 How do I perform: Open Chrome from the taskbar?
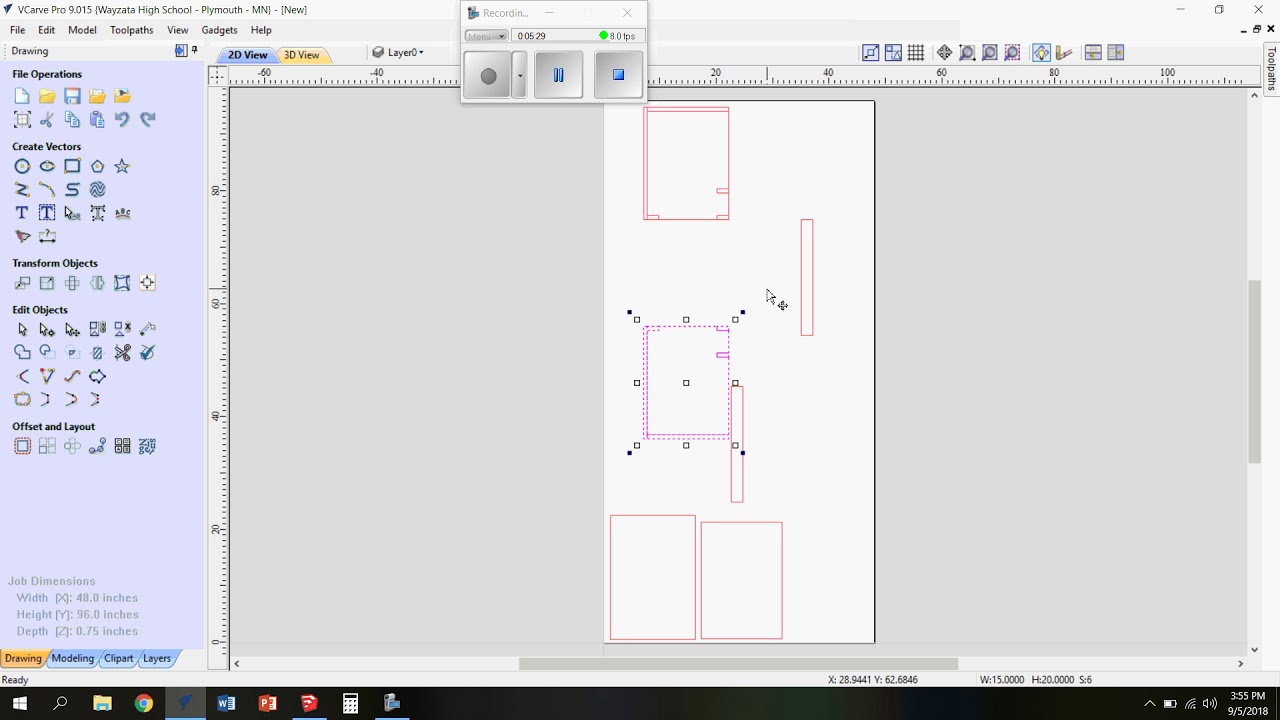click(144, 704)
